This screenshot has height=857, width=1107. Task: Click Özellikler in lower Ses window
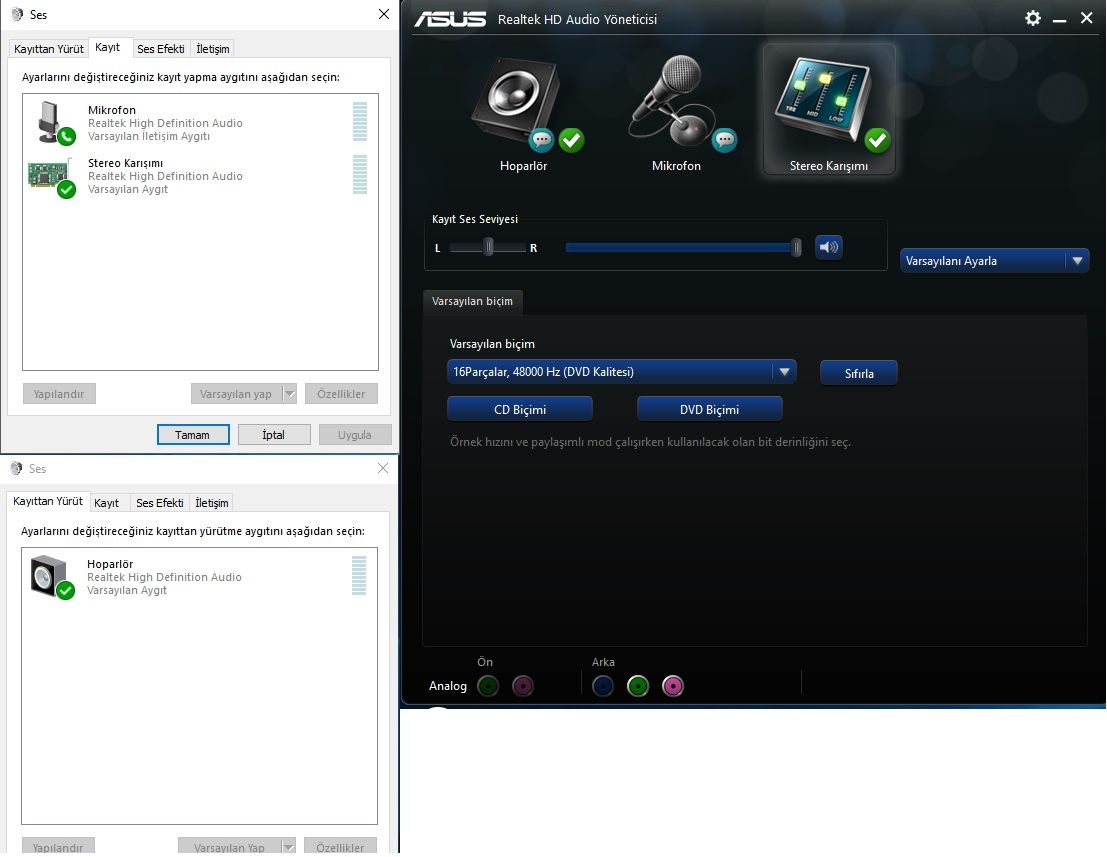(340, 847)
